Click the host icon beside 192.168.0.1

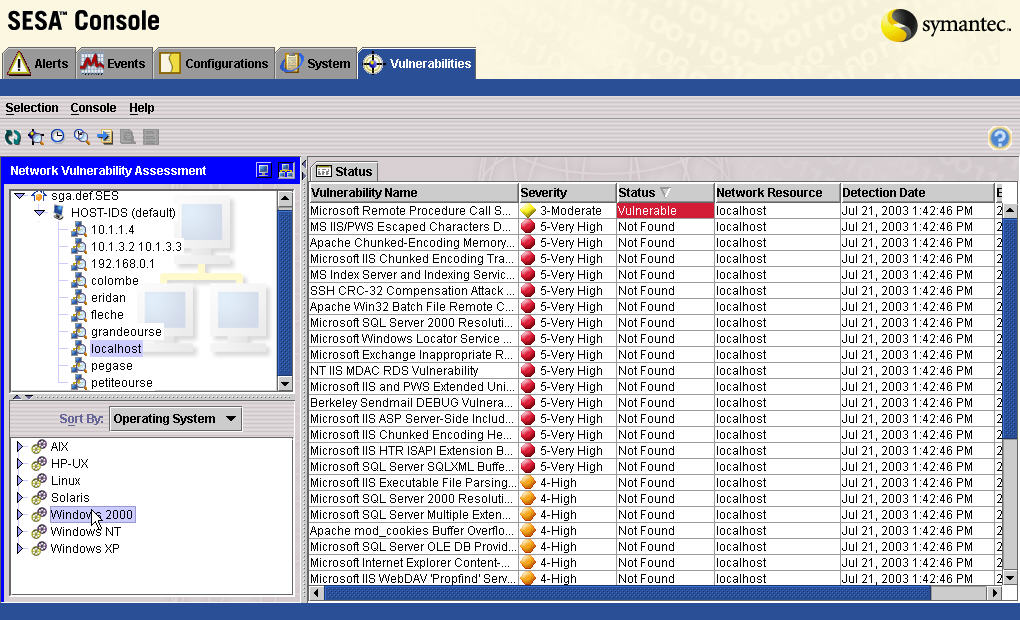(x=79, y=263)
